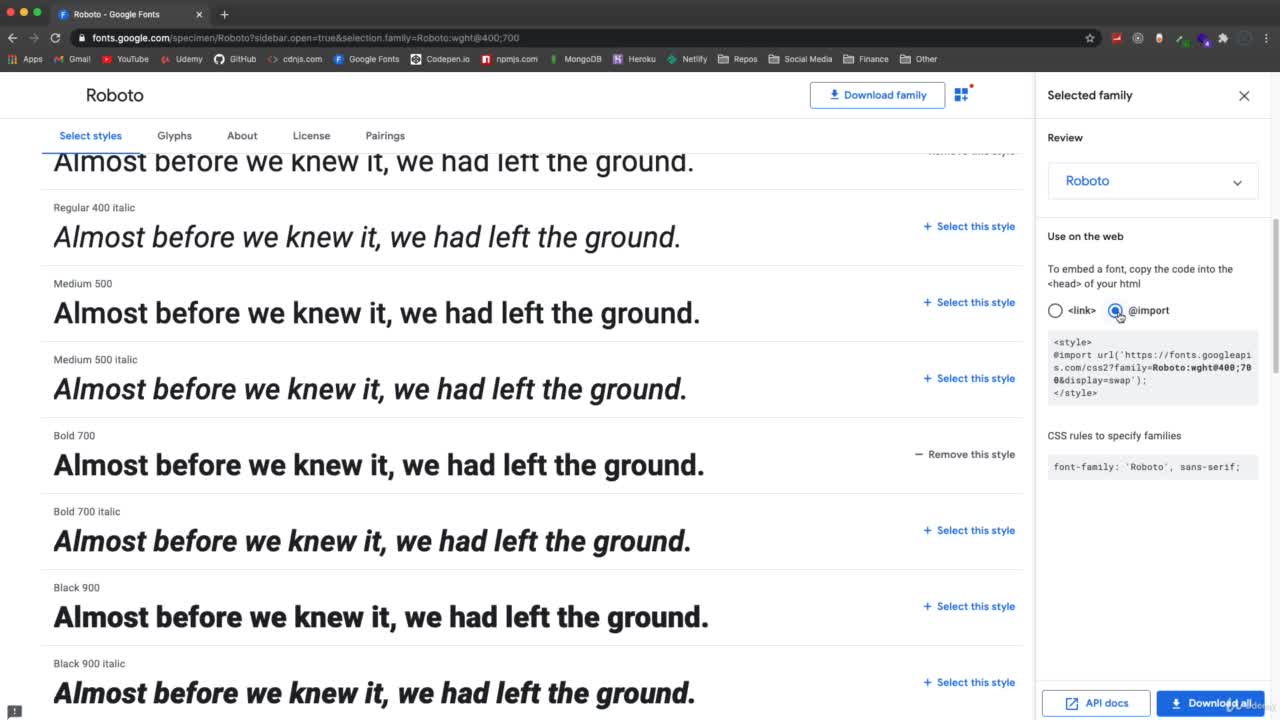Open the Netlify bookmark

(687, 59)
